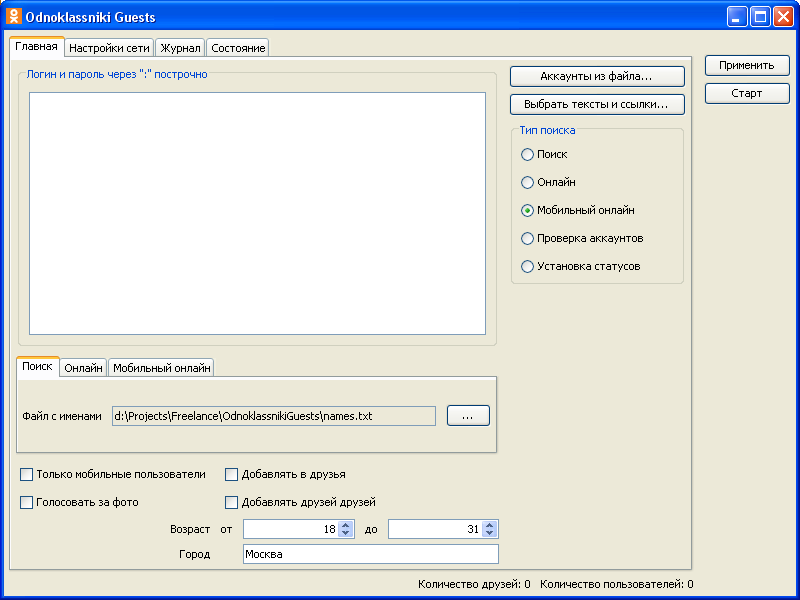Image resolution: width=800 pixels, height=600 pixels.
Task: Select the Онлайн search type radio button
Action: coord(527,183)
